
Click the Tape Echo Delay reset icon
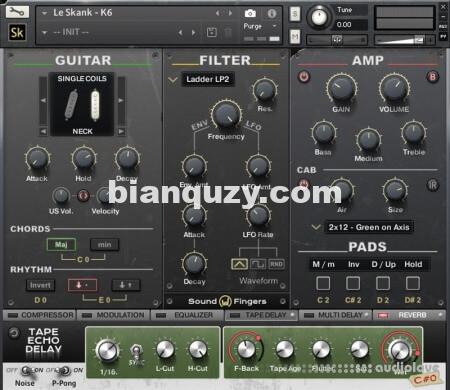point(14,333)
